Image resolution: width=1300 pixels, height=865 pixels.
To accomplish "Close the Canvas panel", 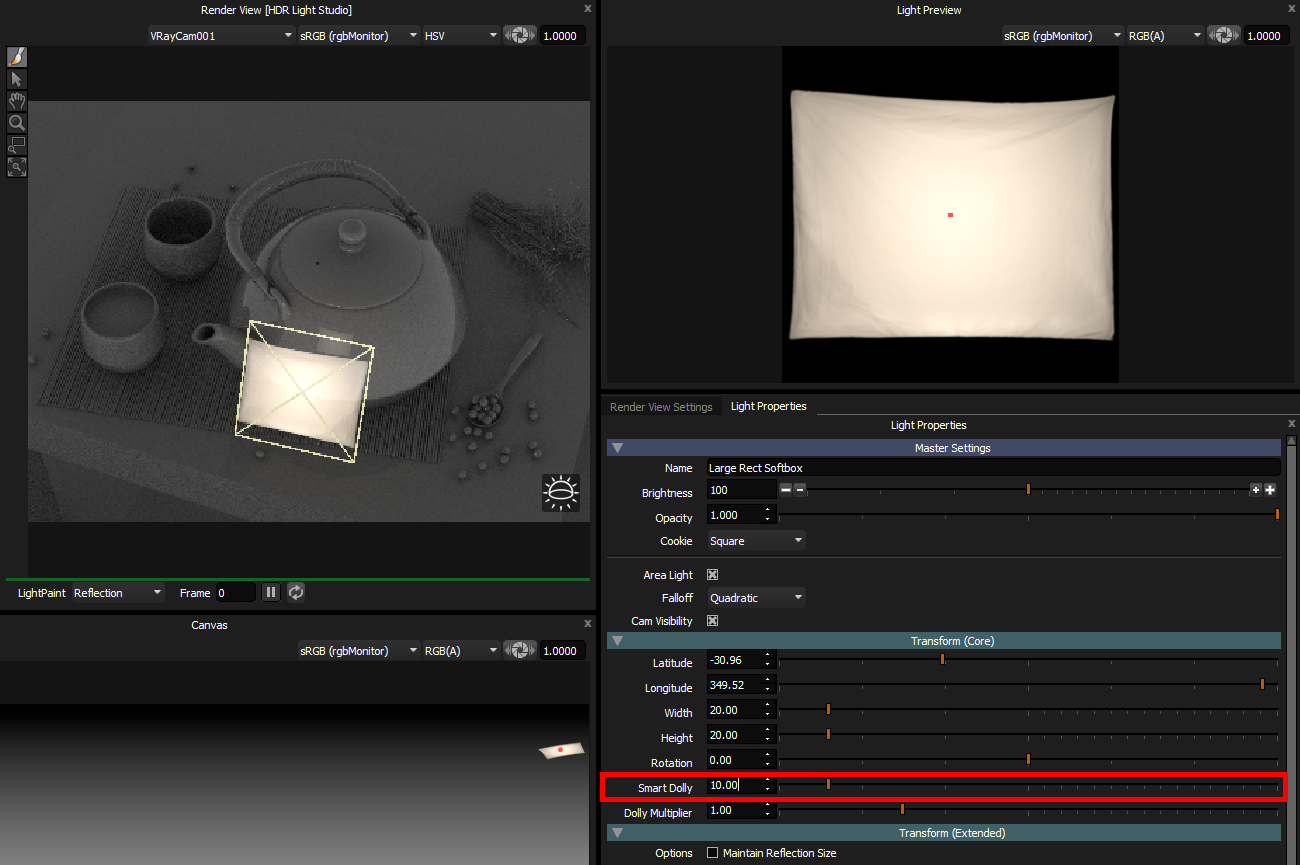I will click(588, 623).
